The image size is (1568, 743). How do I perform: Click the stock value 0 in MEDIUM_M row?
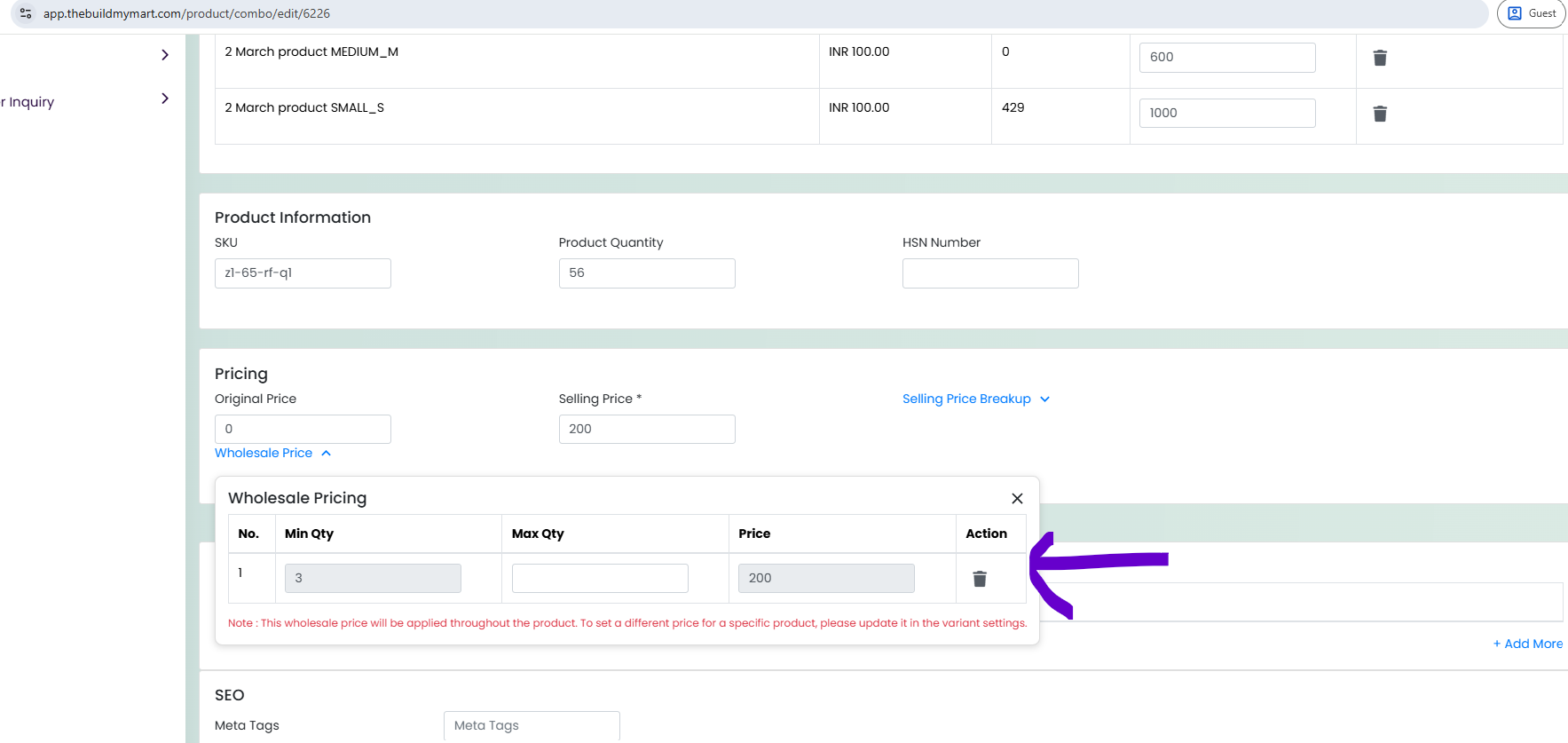[1005, 51]
